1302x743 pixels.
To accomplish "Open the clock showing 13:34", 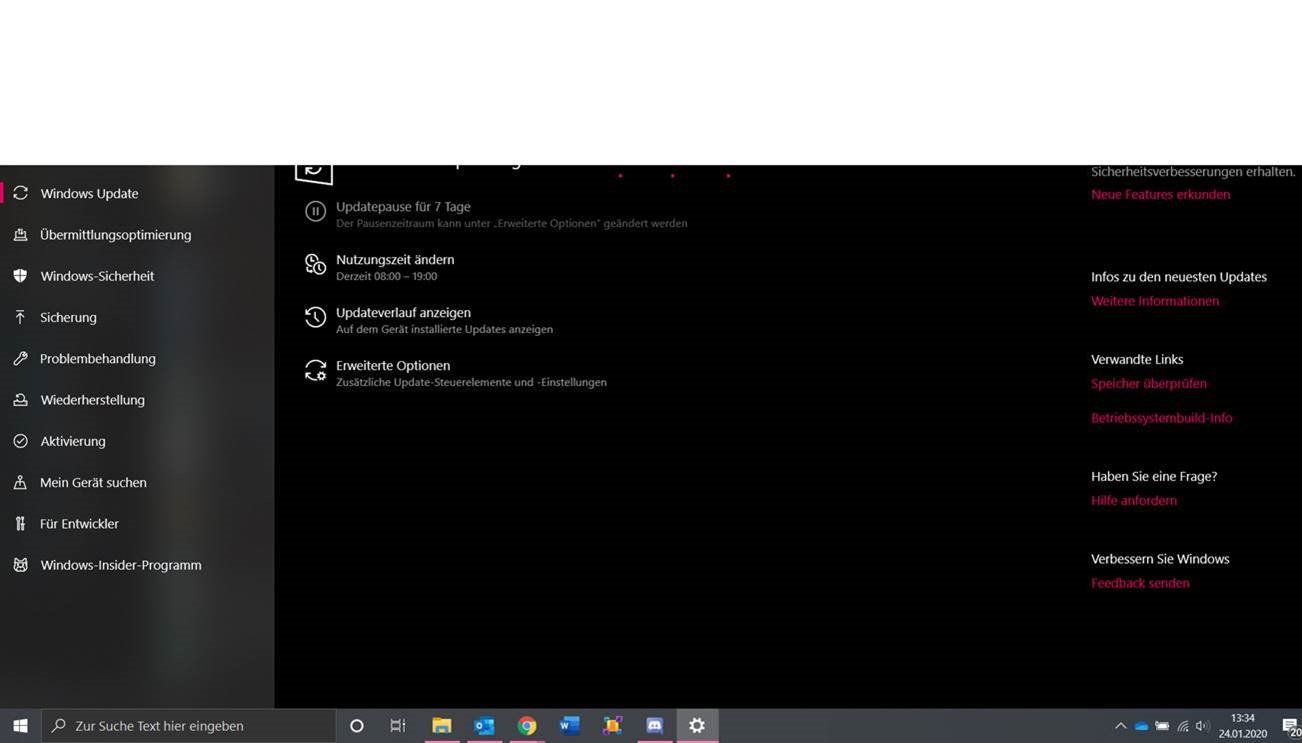I will tap(1243, 726).
